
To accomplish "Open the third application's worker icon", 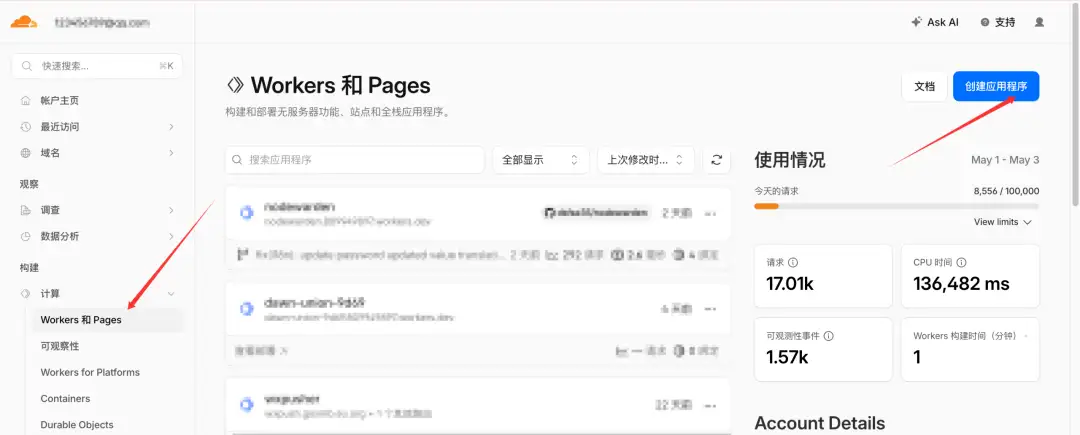I will click(x=247, y=405).
